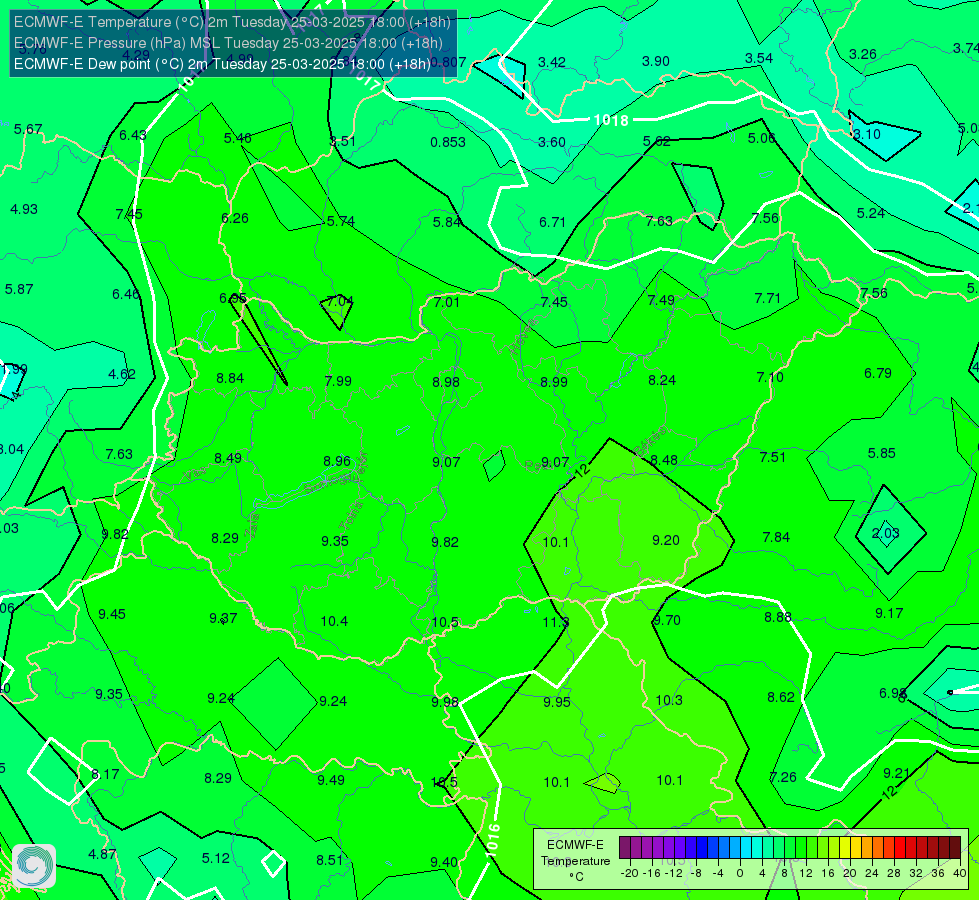
Task: Click the 8.17 temperature value
Action: (x=105, y=774)
